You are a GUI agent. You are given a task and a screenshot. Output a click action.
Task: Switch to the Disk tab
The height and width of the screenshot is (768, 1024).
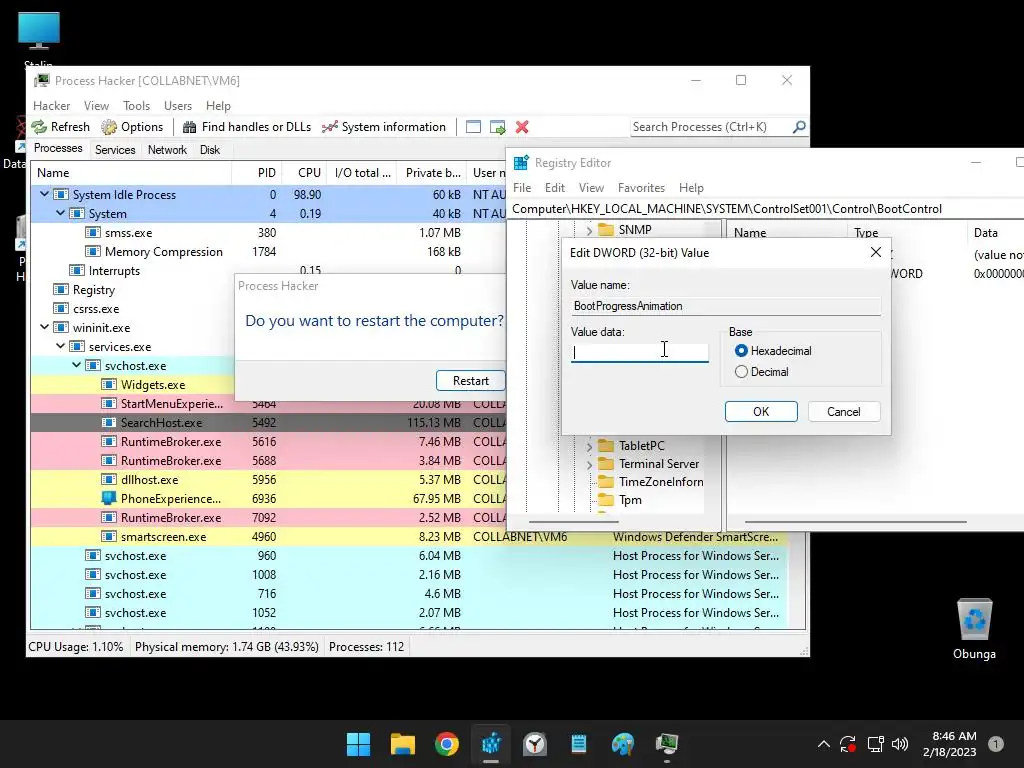click(x=210, y=150)
